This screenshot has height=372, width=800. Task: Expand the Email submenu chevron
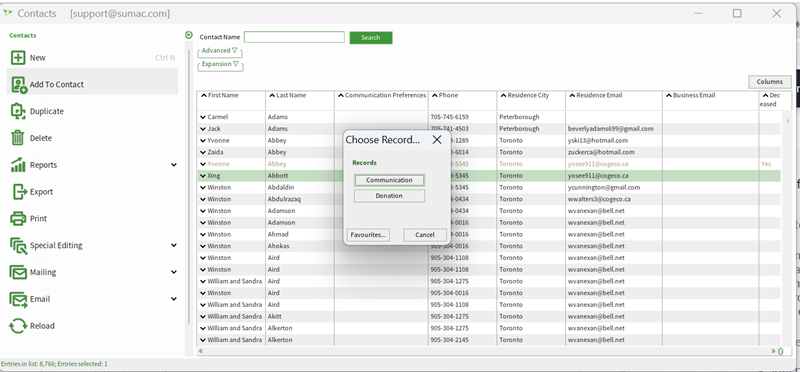174,299
